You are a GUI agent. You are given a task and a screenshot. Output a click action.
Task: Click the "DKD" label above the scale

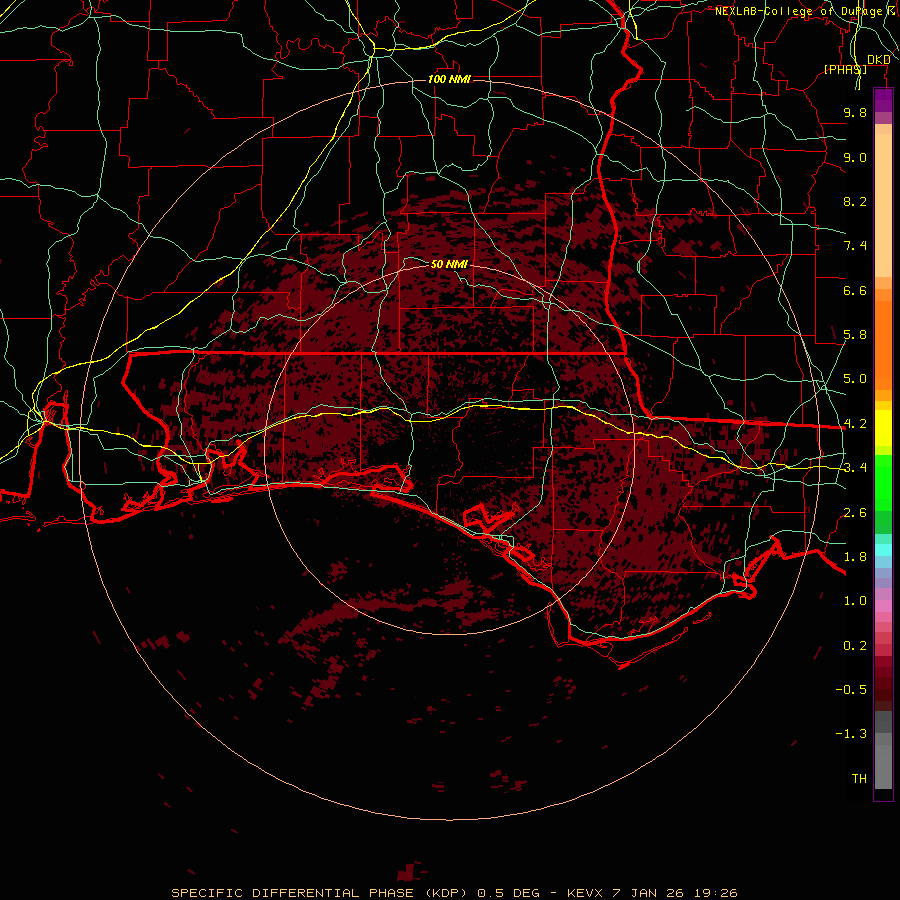point(878,59)
